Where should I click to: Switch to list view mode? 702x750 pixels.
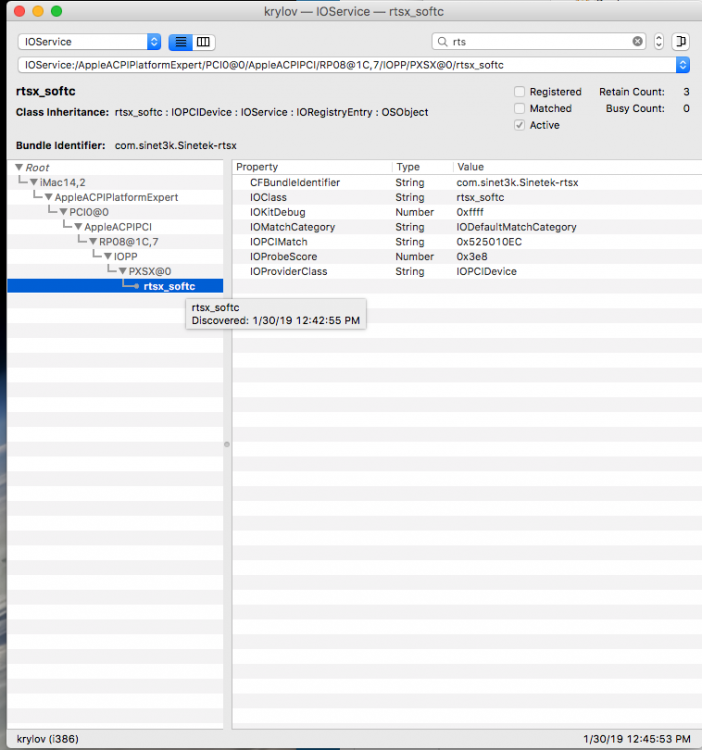point(181,42)
